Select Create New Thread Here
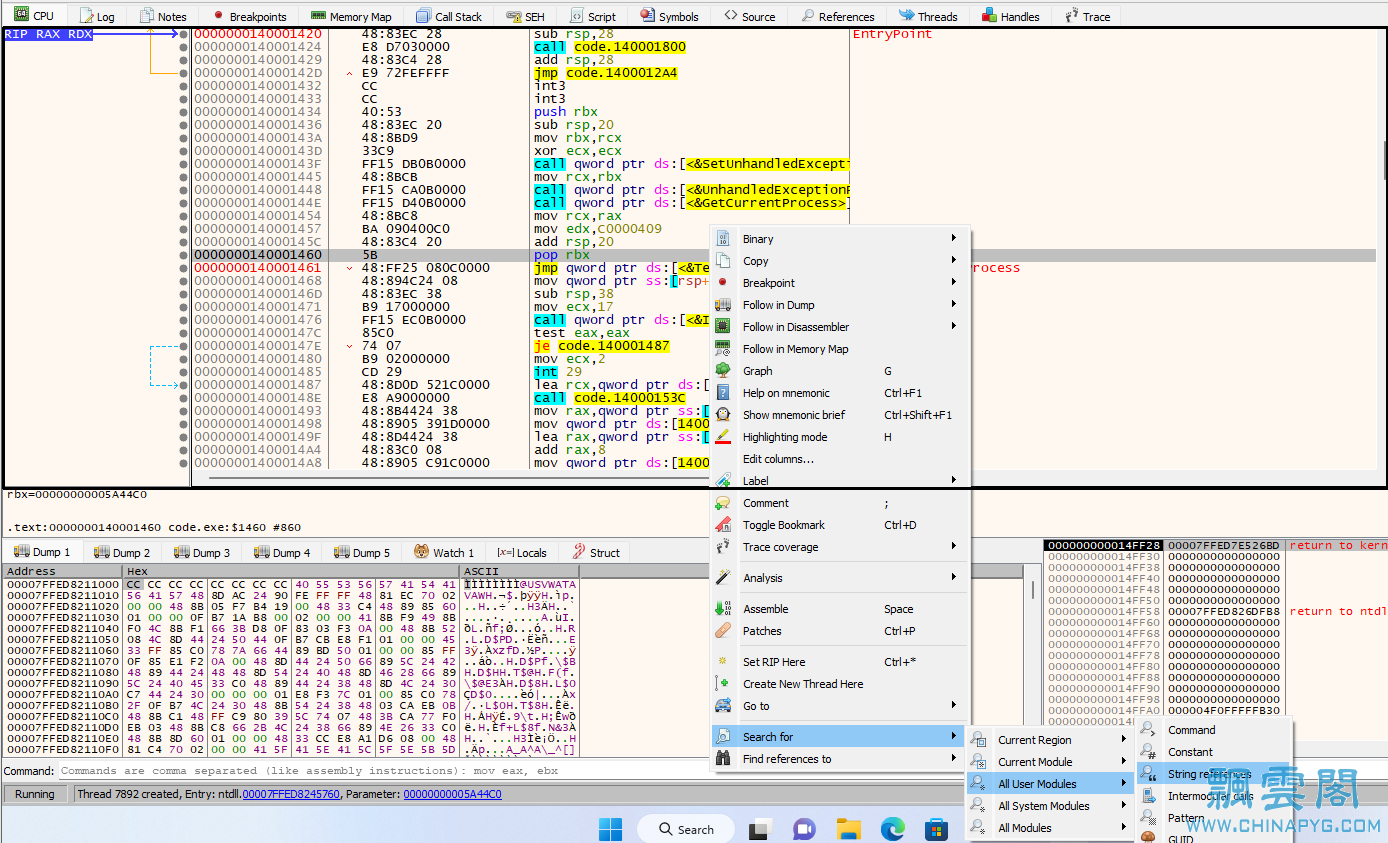1388x843 pixels. pyautogui.click(x=840, y=684)
